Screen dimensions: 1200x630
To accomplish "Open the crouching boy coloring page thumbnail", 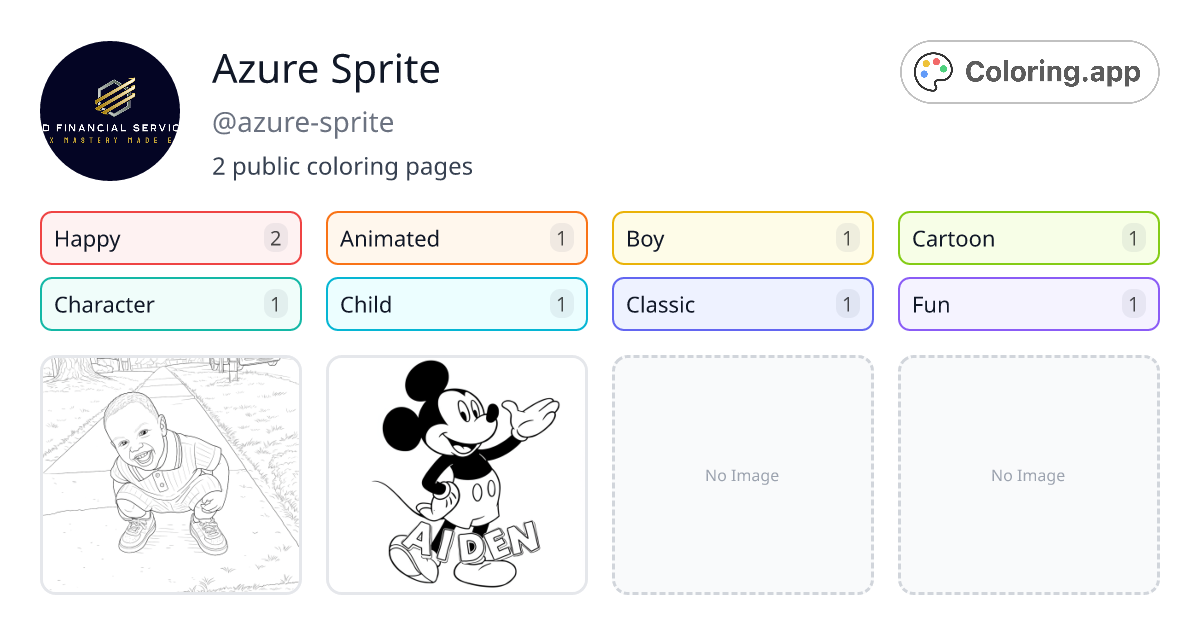I will click(x=170, y=475).
